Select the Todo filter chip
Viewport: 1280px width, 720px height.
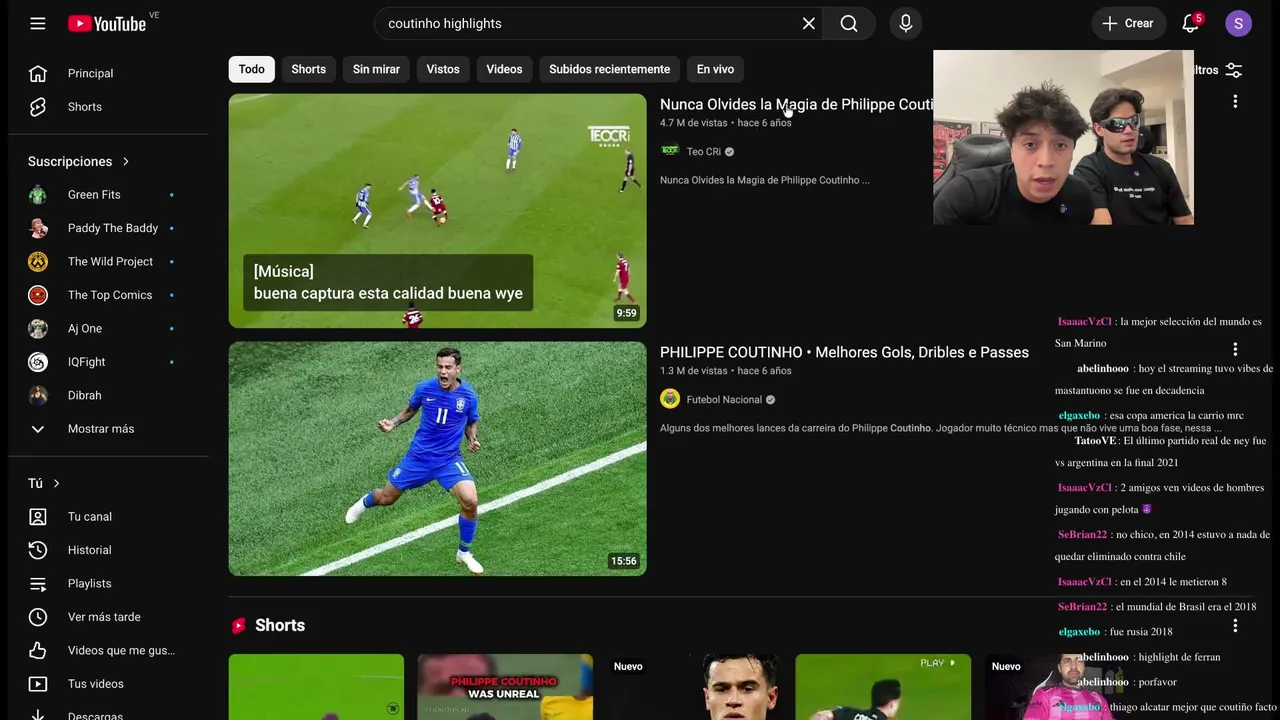(251, 69)
